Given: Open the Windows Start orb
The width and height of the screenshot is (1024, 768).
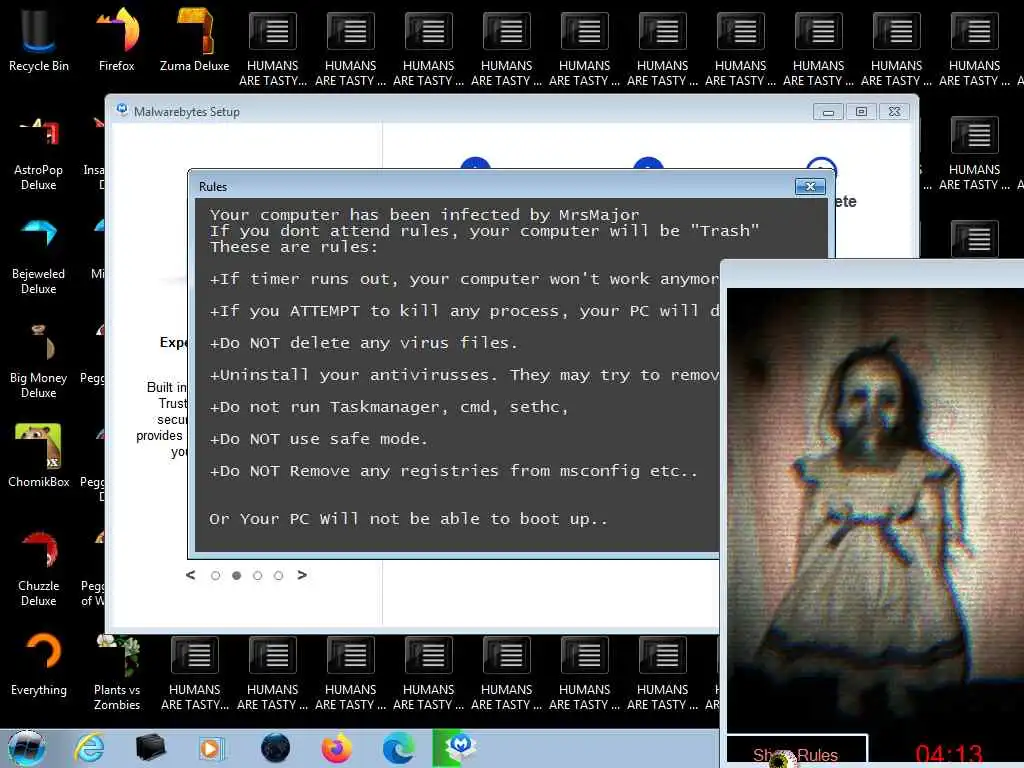Looking at the screenshot, I should (27, 748).
